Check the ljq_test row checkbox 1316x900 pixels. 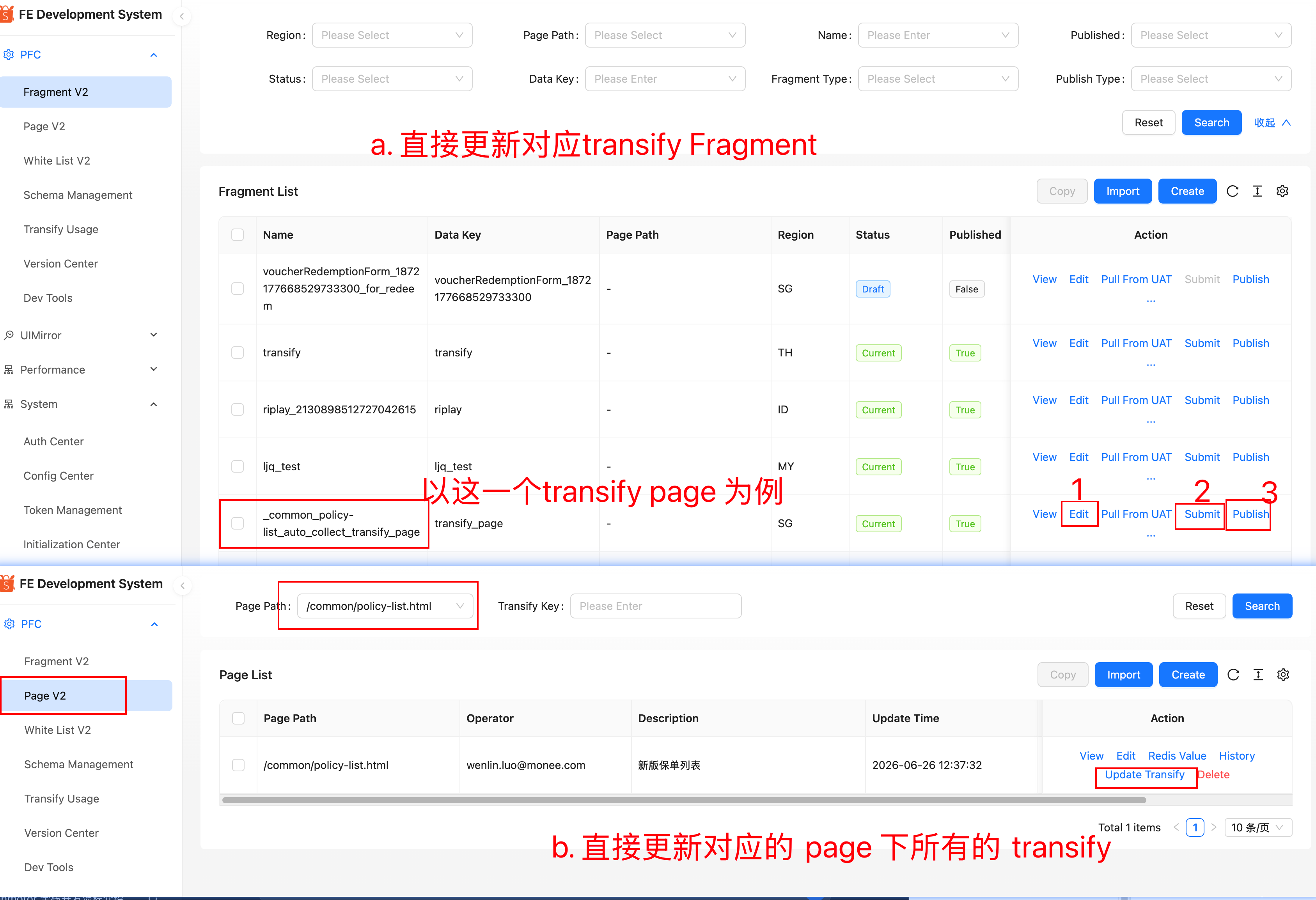(x=238, y=466)
